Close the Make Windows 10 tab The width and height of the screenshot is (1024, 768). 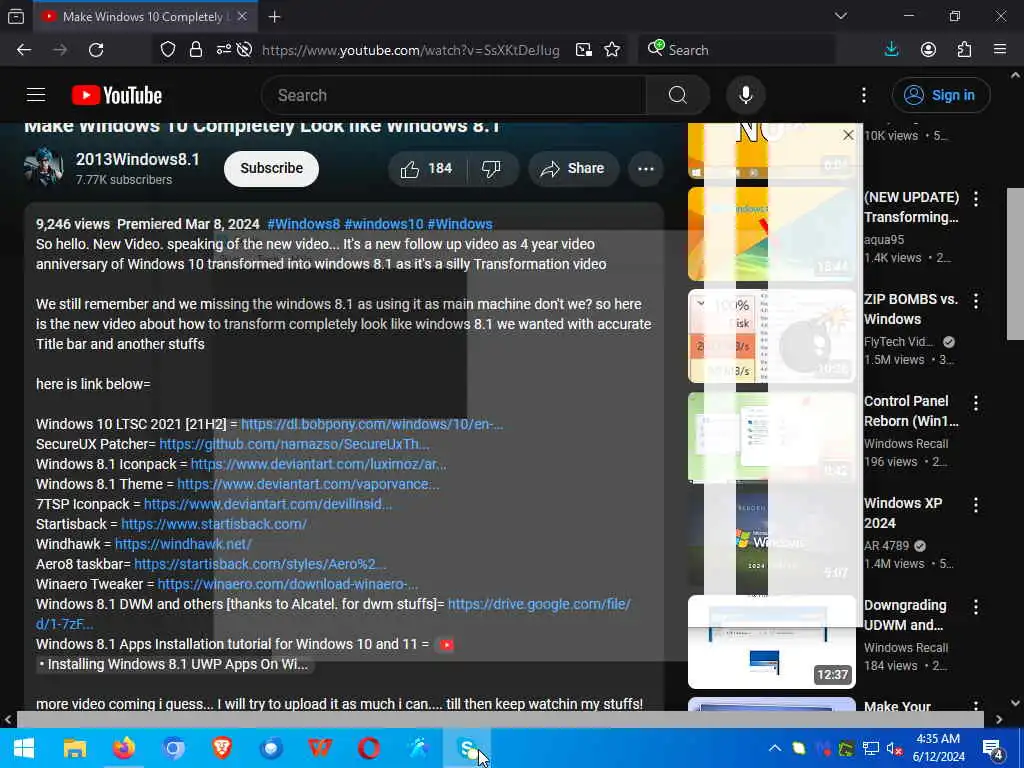tap(242, 16)
